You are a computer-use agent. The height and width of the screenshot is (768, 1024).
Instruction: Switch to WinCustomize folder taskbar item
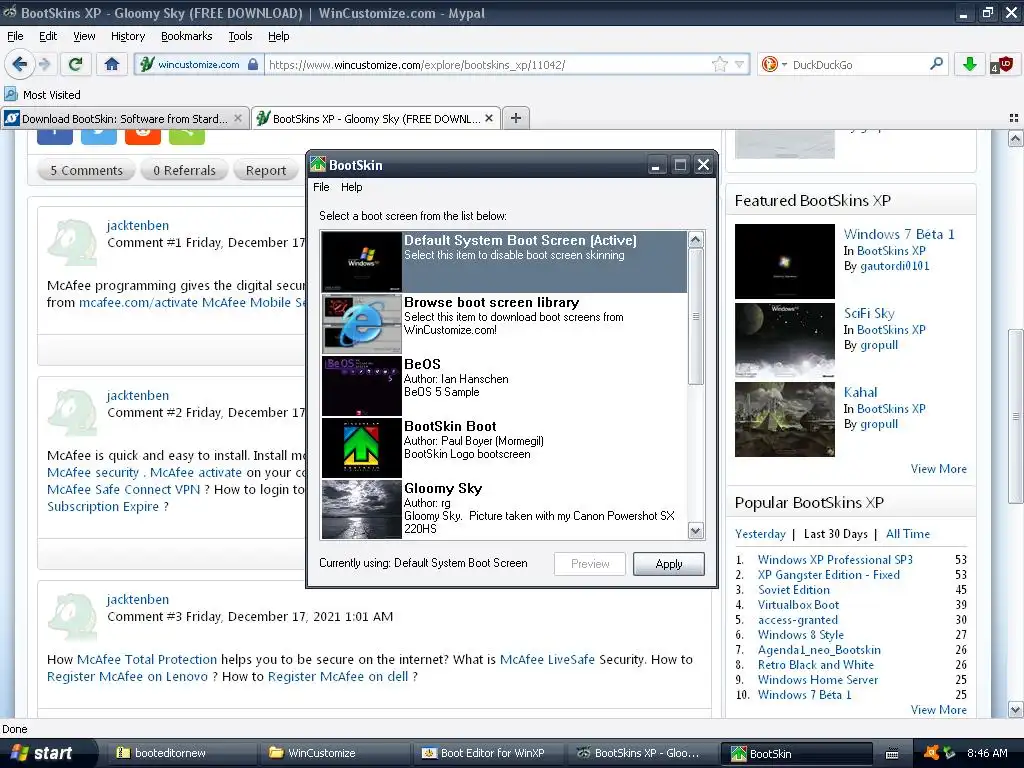tap(334, 753)
